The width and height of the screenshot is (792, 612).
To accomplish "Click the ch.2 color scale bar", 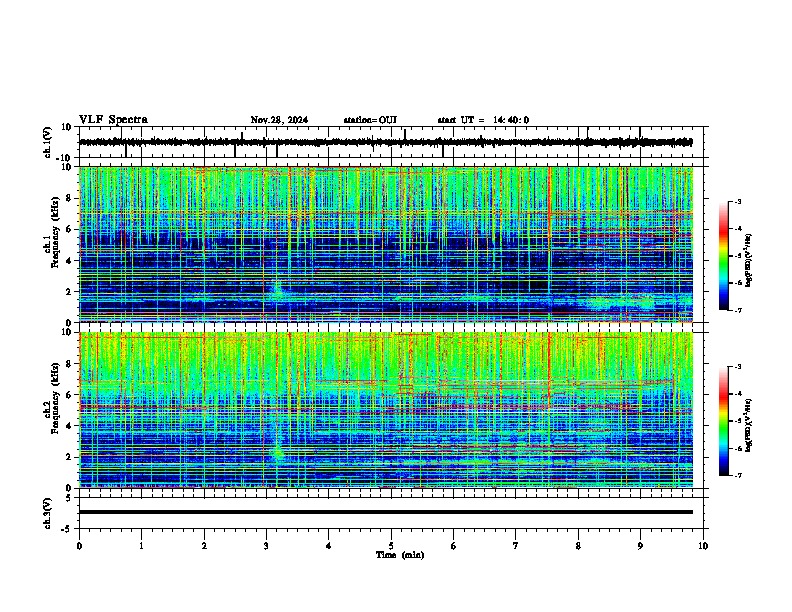I will coord(724,421).
